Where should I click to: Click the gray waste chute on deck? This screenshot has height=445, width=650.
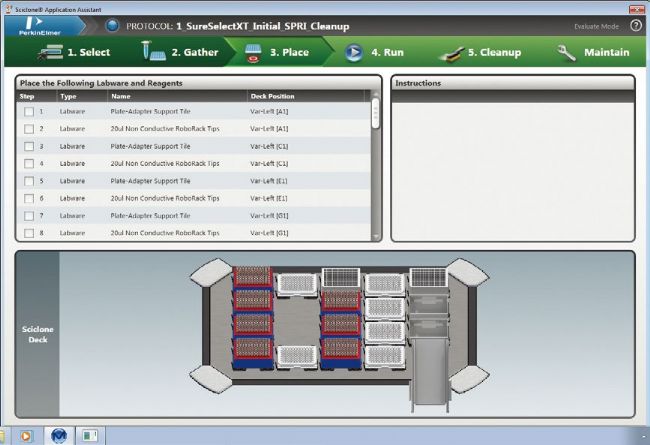(429, 370)
